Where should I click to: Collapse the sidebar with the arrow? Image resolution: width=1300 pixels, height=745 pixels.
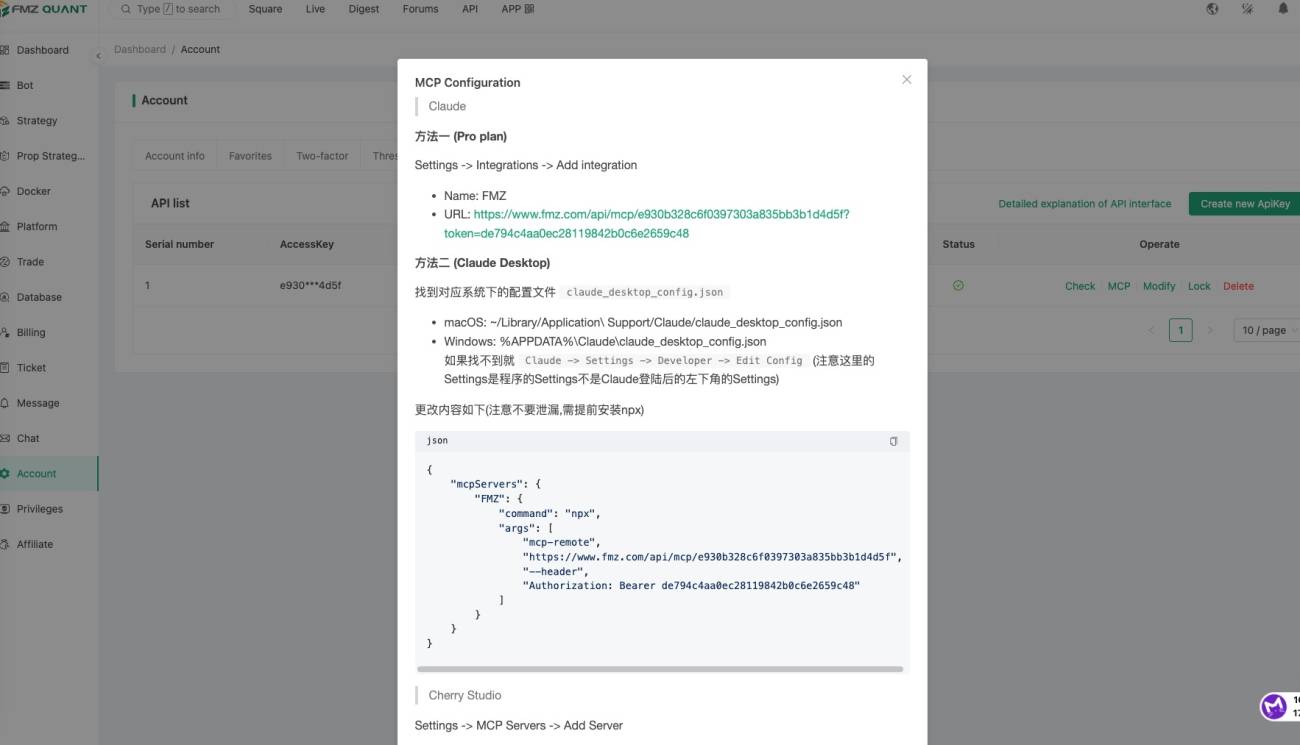click(98, 56)
